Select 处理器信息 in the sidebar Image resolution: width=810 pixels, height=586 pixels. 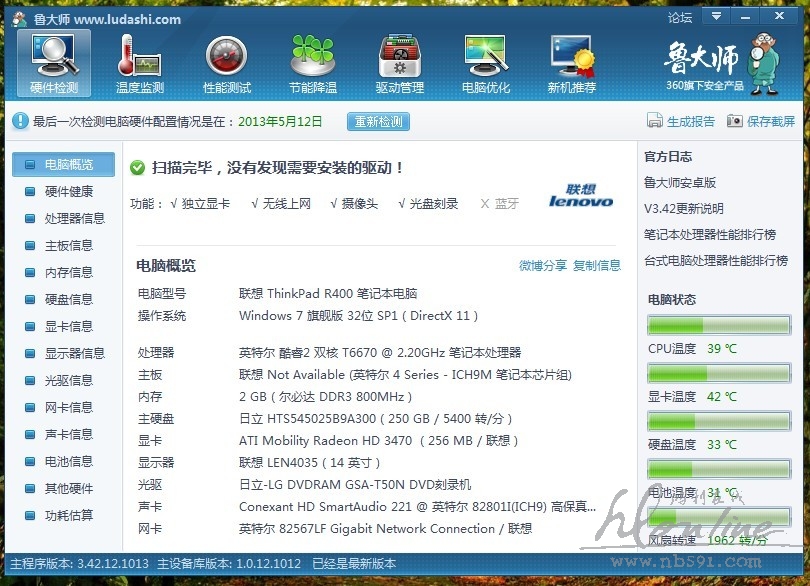coord(74,218)
